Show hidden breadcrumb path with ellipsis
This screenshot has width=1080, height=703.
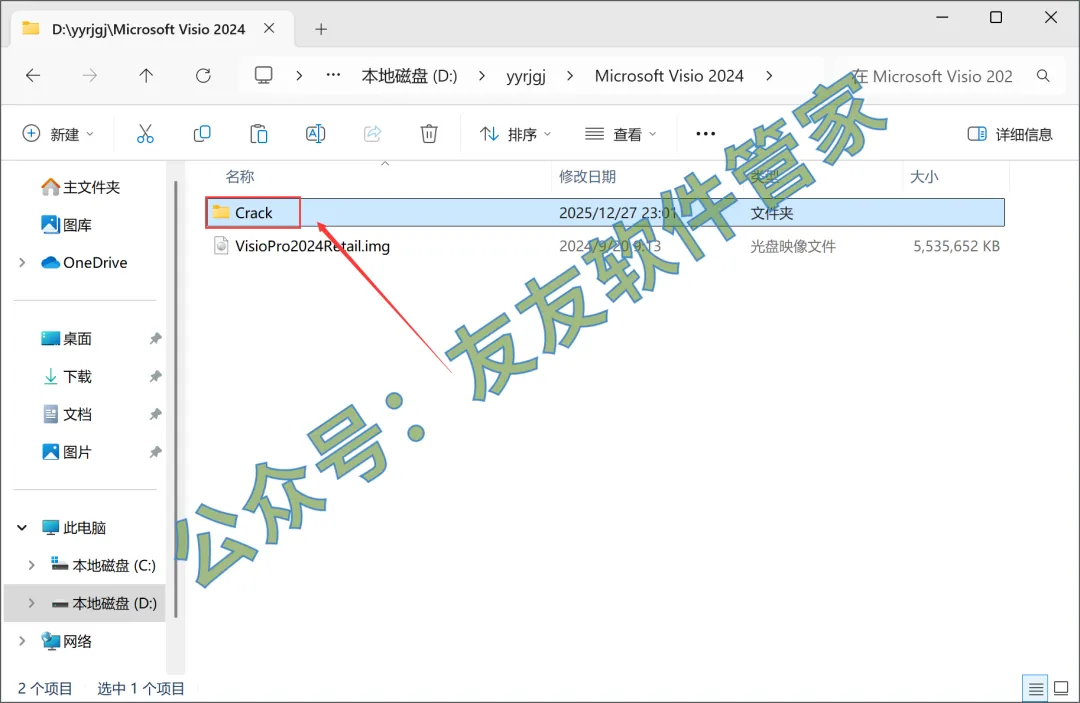(333, 75)
